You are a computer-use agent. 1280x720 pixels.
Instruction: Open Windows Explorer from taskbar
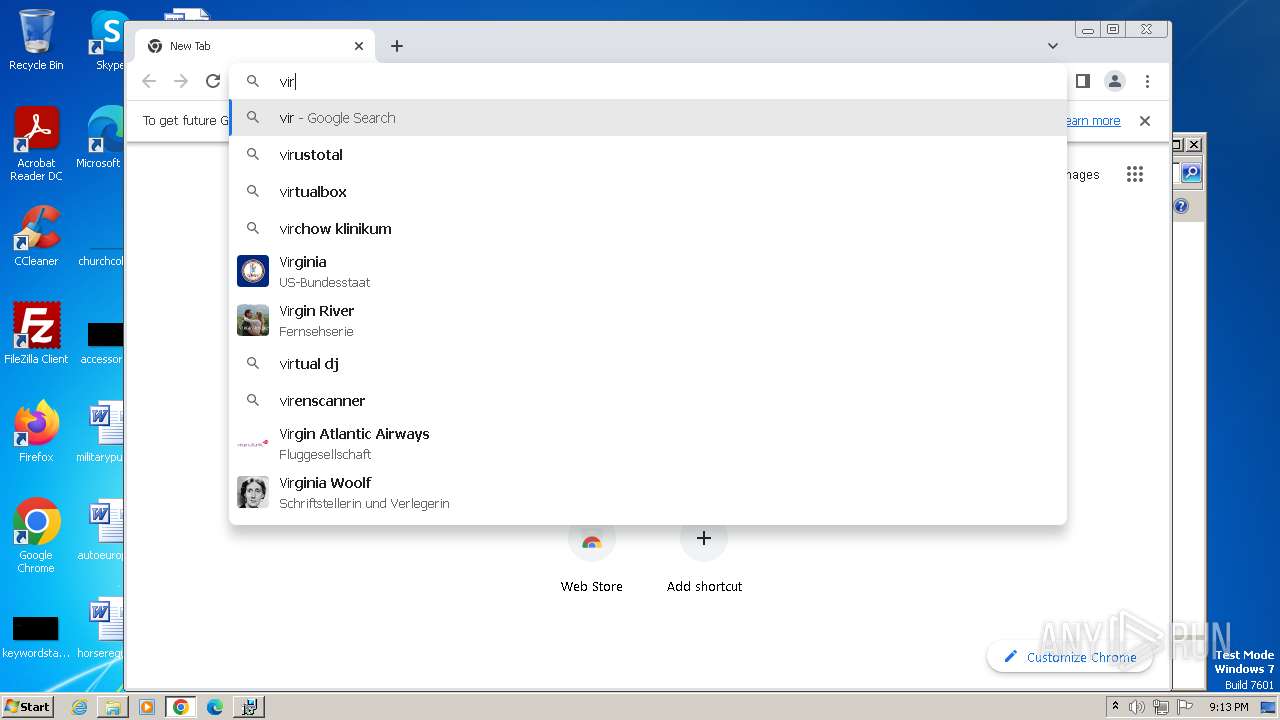click(113, 707)
